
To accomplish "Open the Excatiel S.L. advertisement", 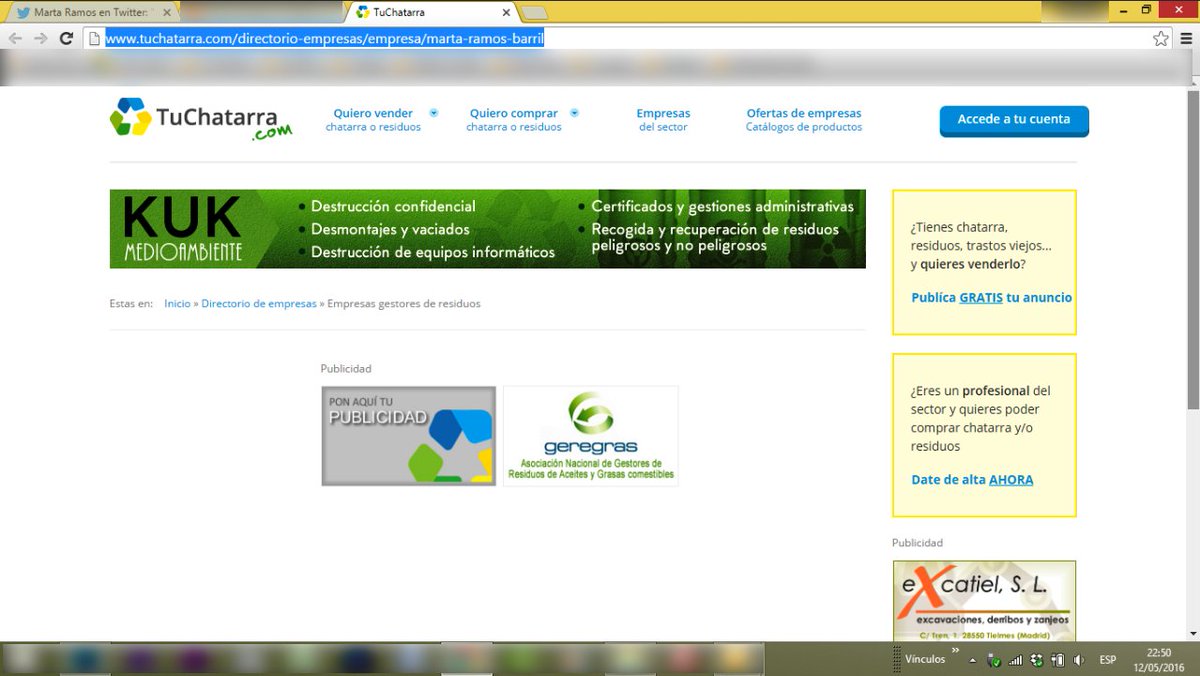I will 984,600.
